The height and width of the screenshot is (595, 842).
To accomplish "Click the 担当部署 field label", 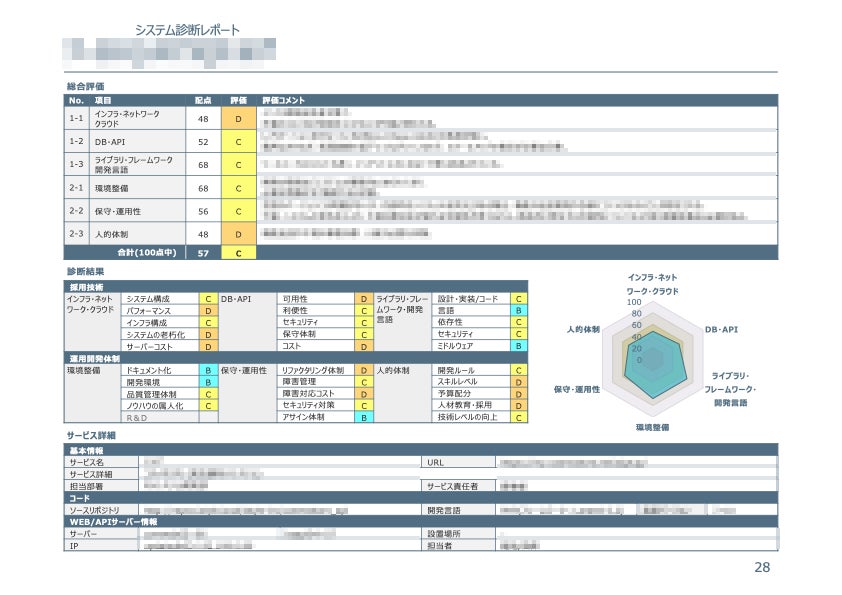I will pyautogui.click(x=86, y=487).
